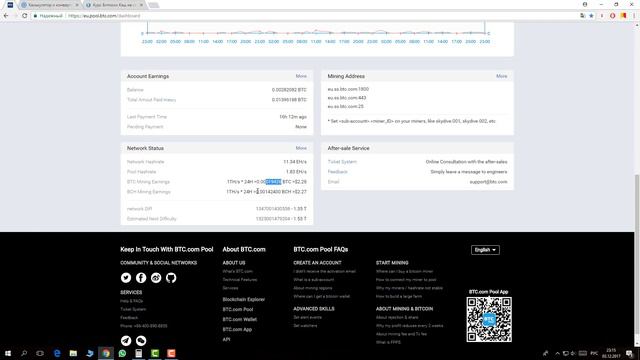
Task: Click the system clock in the tray
Action: [611, 353]
